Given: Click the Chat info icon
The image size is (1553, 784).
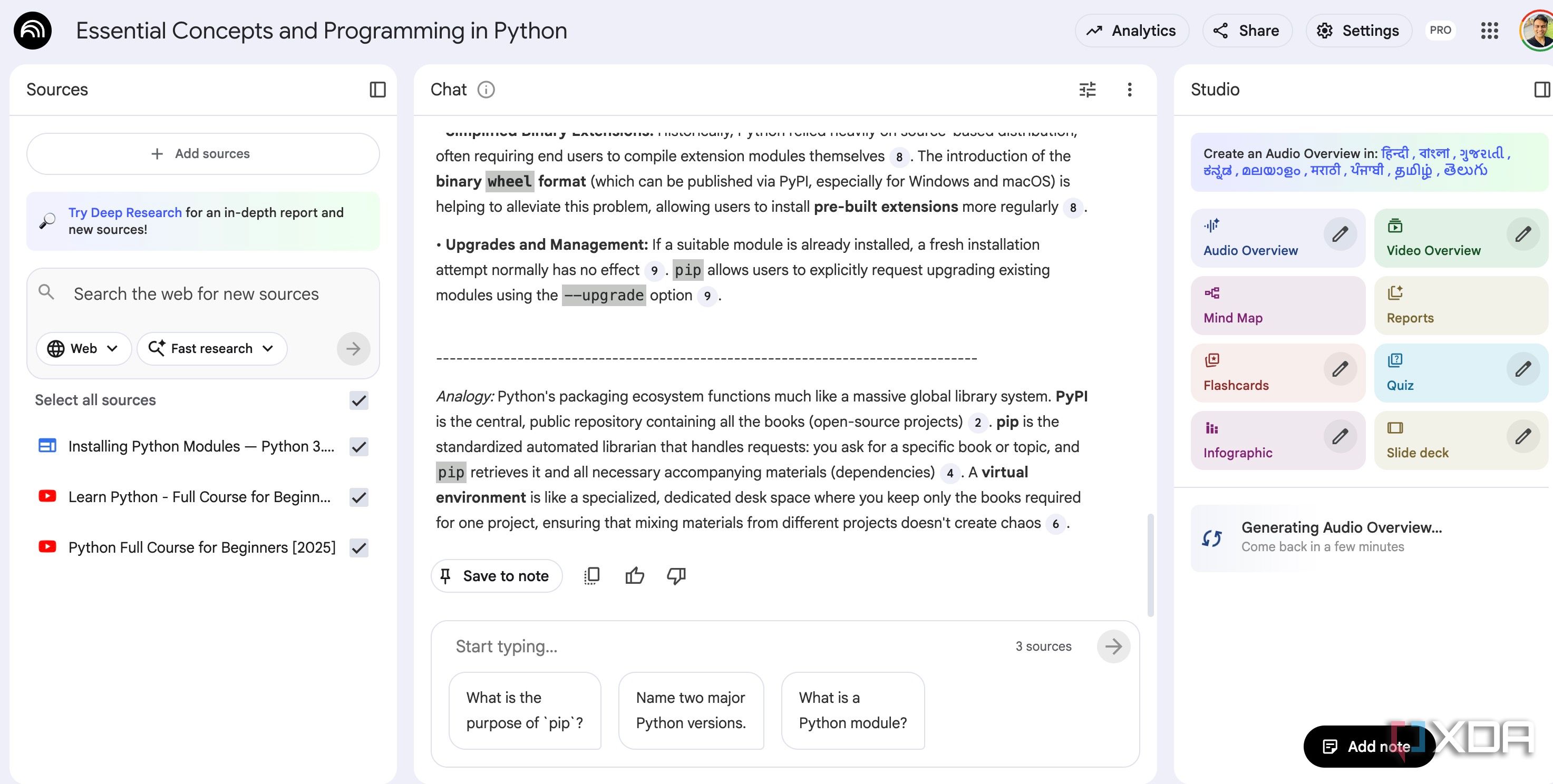Looking at the screenshot, I should [x=486, y=90].
